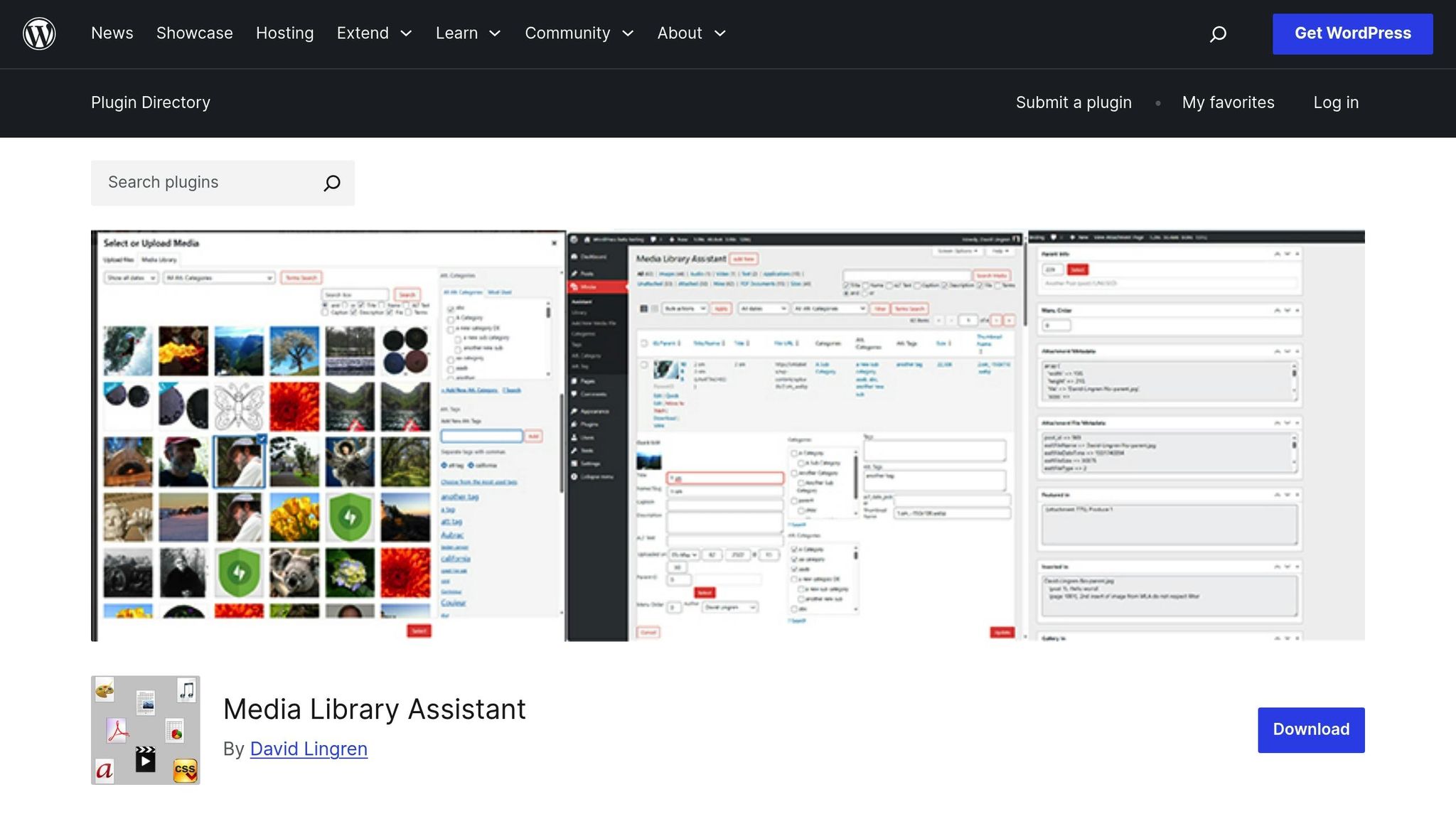Open the Showcase menu item
This screenshot has width=1456, height=819.
click(194, 33)
